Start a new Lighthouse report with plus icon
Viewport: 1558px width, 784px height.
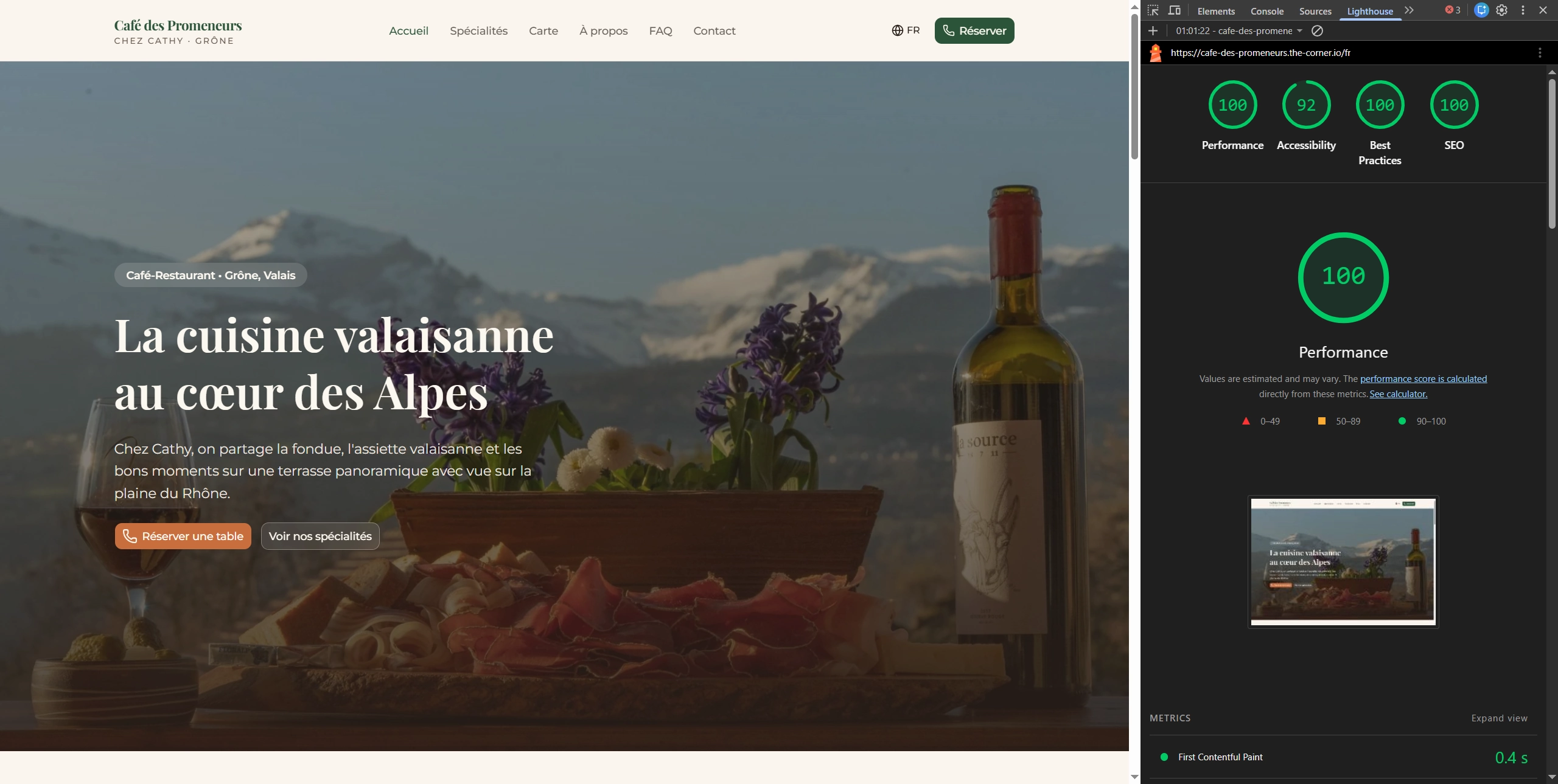click(1153, 30)
